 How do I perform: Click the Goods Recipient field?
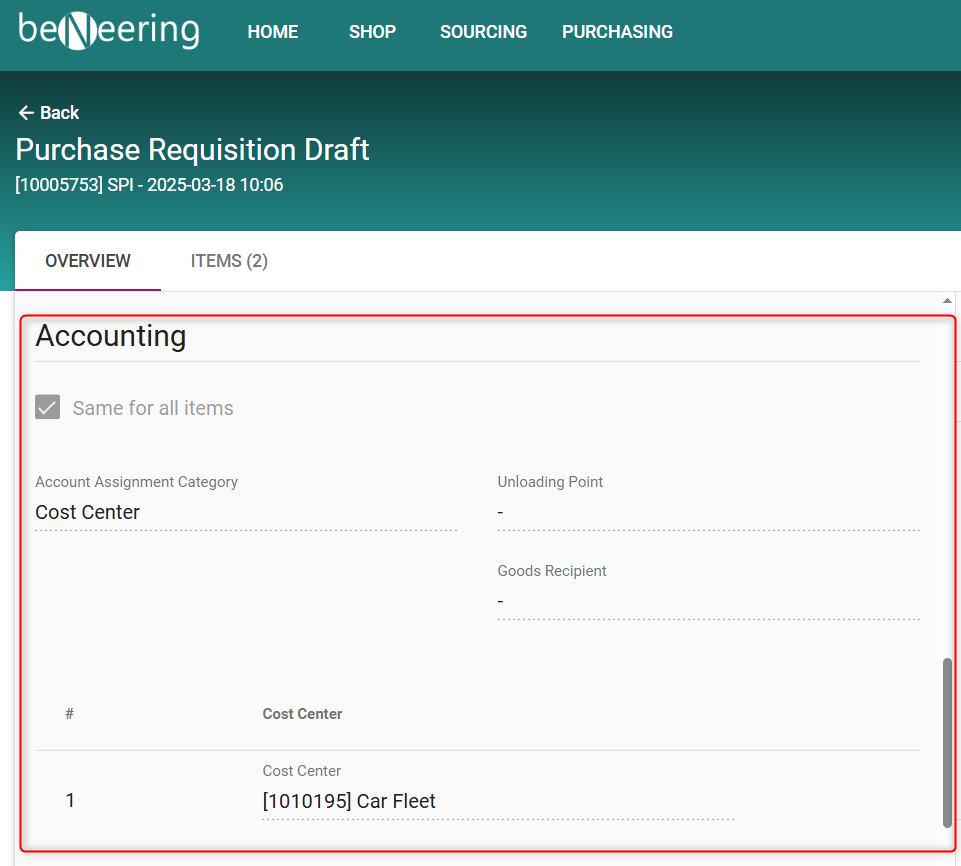tap(707, 601)
